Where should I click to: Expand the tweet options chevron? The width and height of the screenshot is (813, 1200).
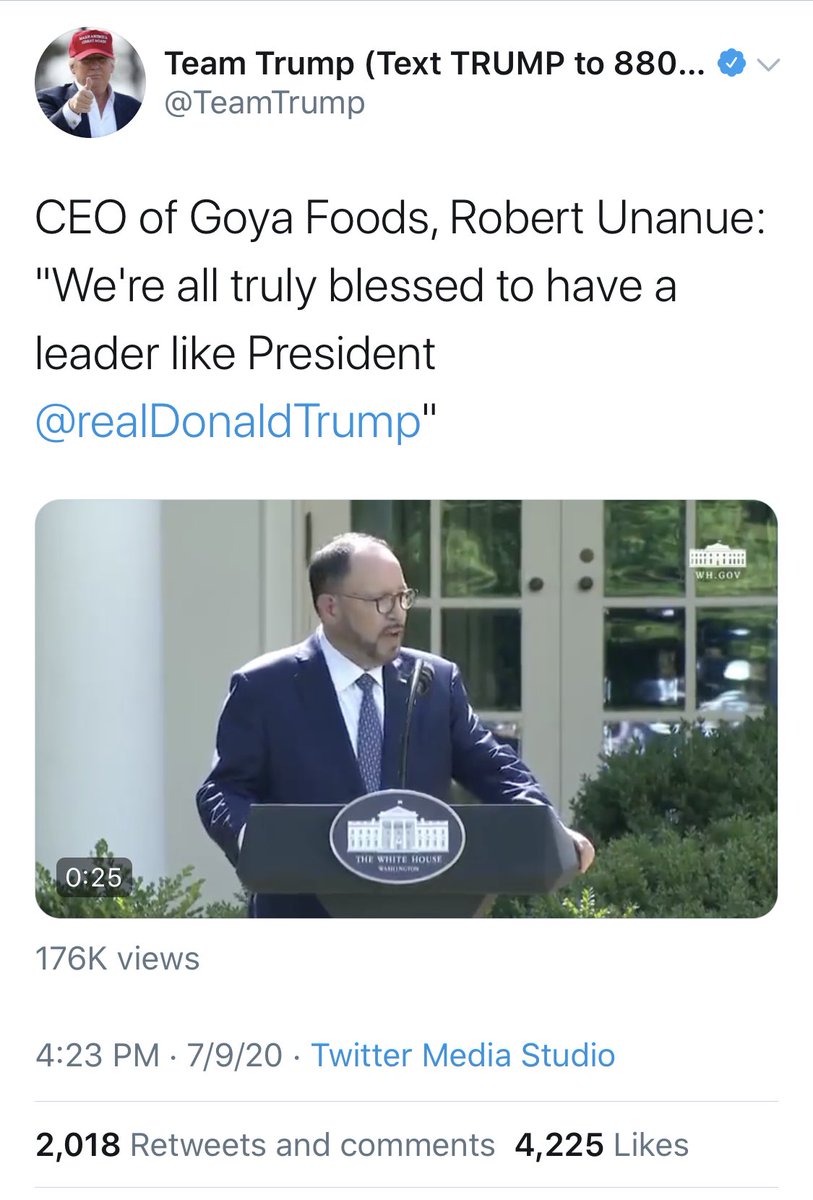pyautogui.click(x=767, y=66)
